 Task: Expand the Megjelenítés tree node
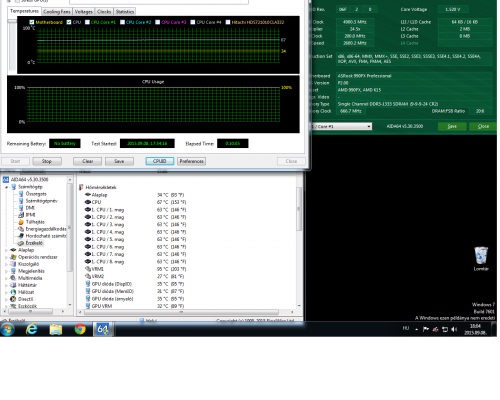tap(7, 271)
